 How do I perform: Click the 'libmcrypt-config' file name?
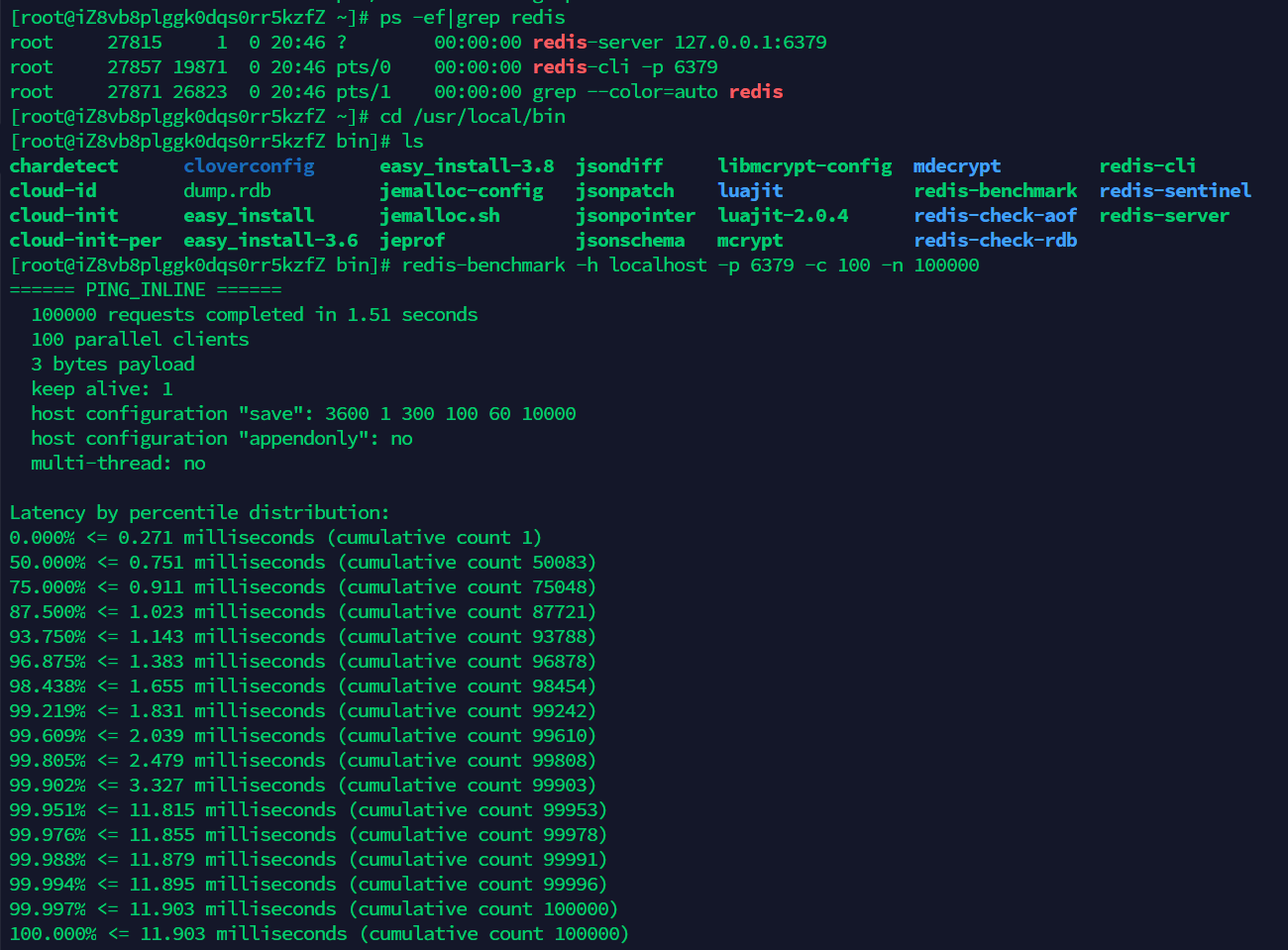click(805, 166)
